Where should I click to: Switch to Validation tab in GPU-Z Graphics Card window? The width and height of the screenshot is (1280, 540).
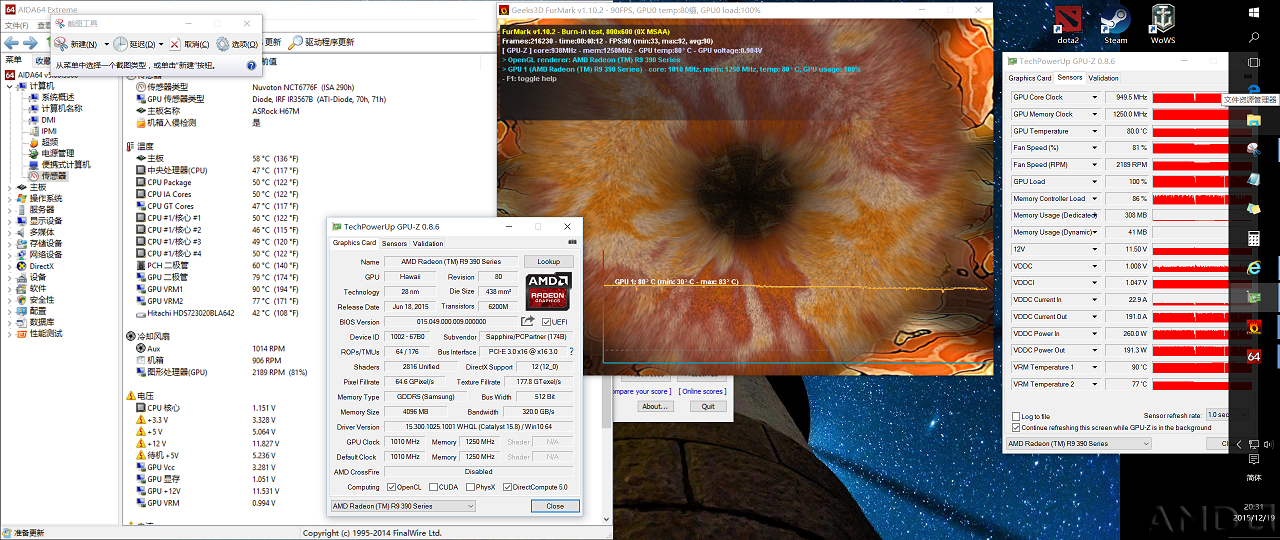[428, 243]
